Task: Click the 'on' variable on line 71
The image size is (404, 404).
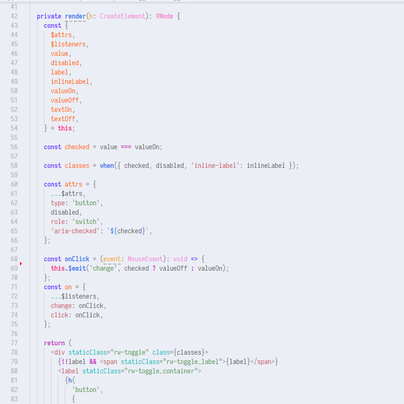Action: point(68,287)
